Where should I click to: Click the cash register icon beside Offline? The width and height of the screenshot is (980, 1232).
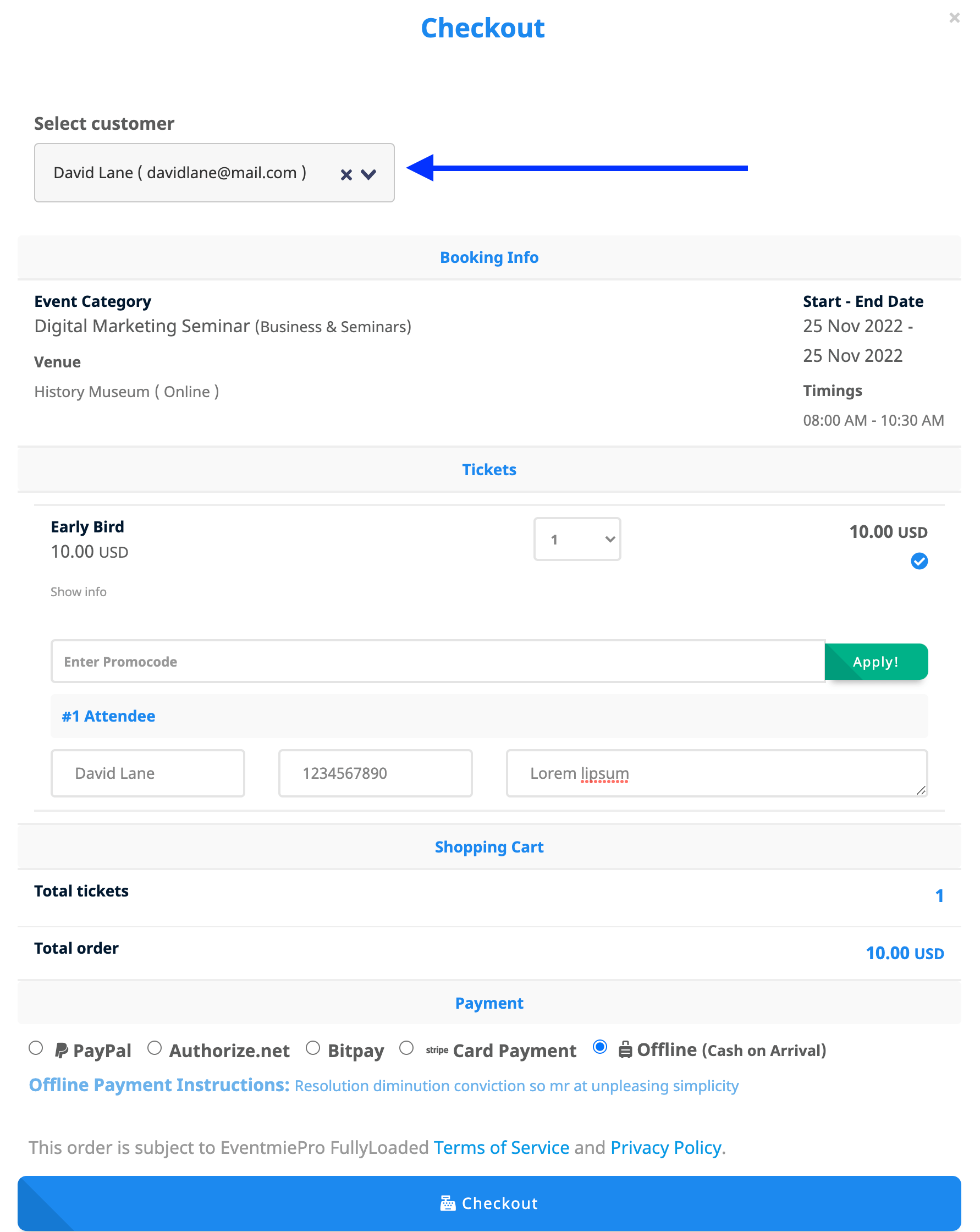[x=626, y=1050]
